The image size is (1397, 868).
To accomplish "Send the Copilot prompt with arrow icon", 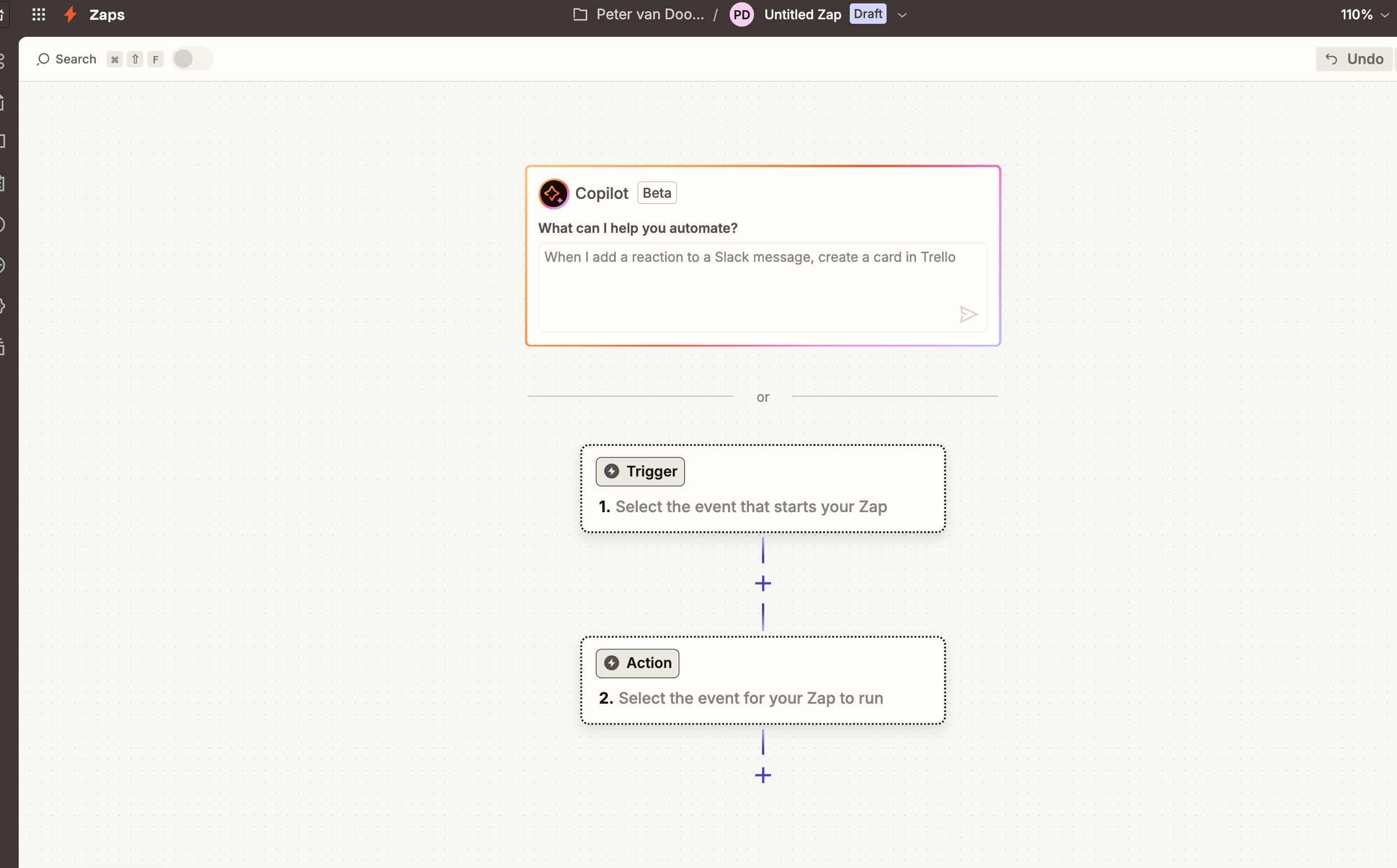I will pos(968,314).
